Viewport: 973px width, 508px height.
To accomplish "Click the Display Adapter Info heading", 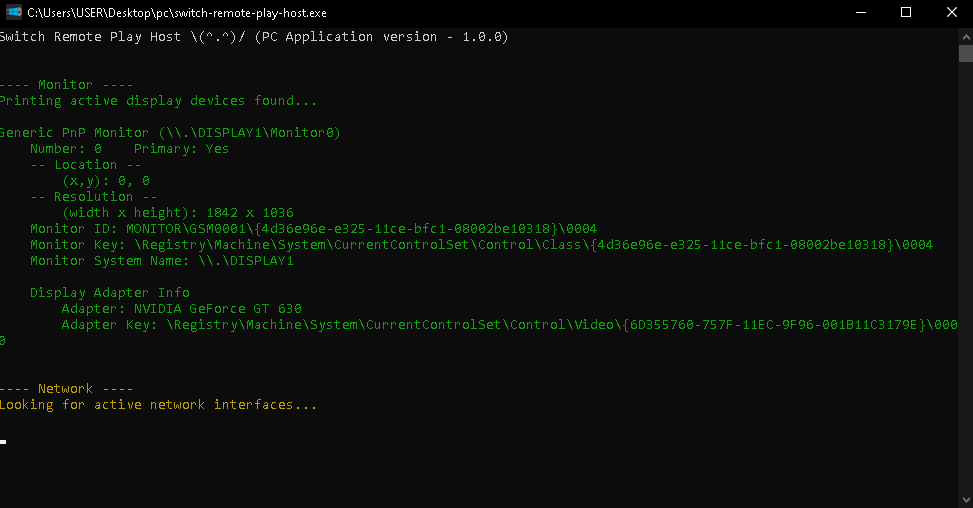I will click(x=110, y=293).
